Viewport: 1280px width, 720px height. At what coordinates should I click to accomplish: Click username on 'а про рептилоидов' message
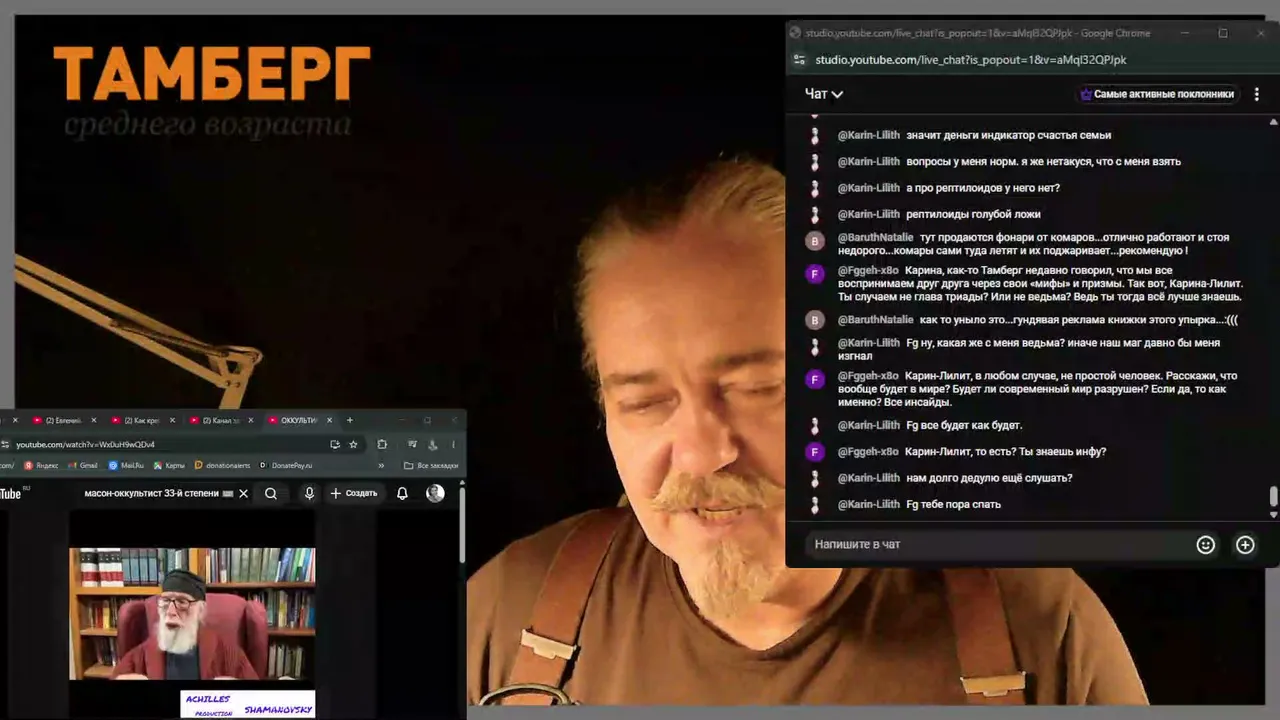868,188
